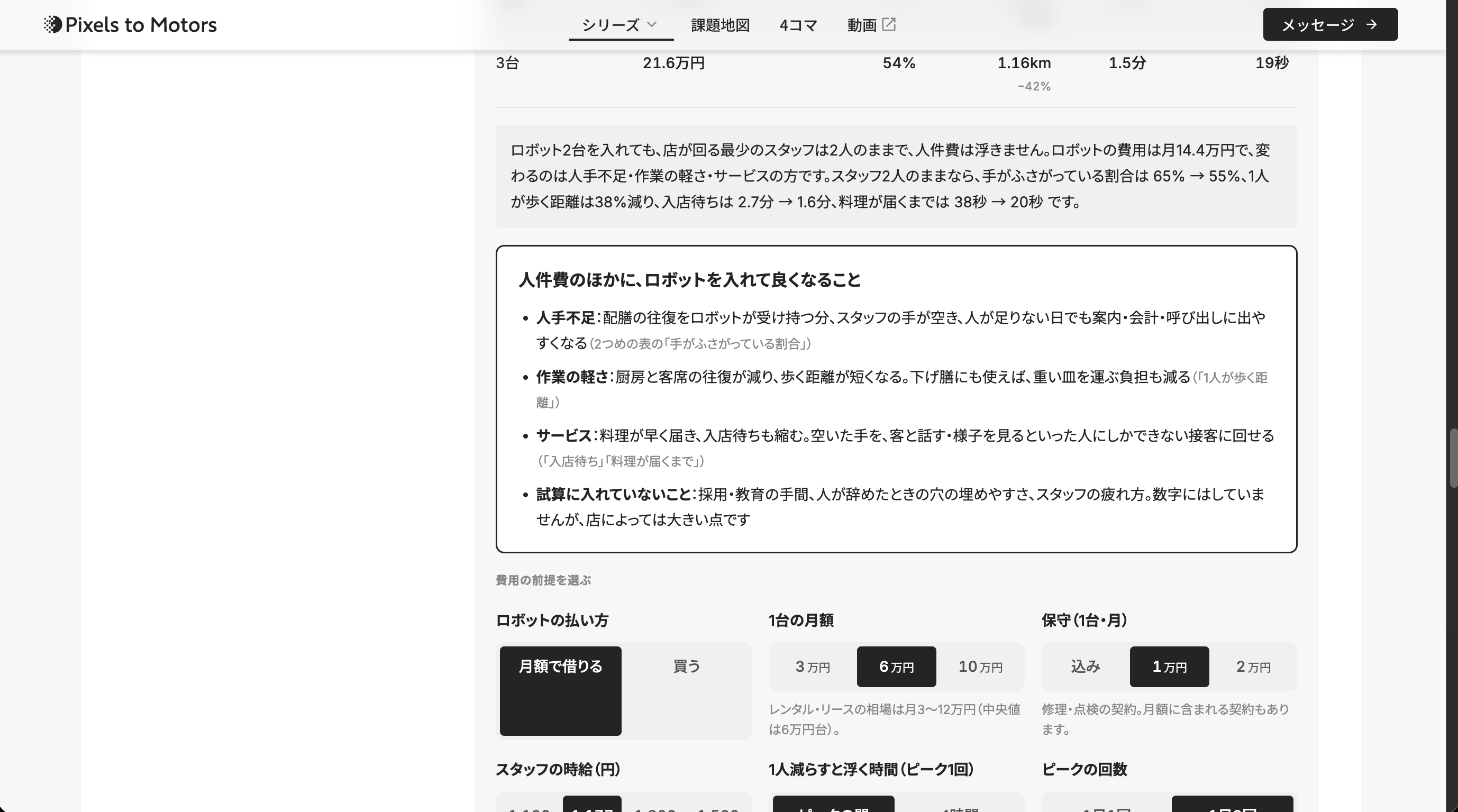Click the 1.5分 wait time cell
This screenshot has width=1458, height=812.
pos(1127,63)
